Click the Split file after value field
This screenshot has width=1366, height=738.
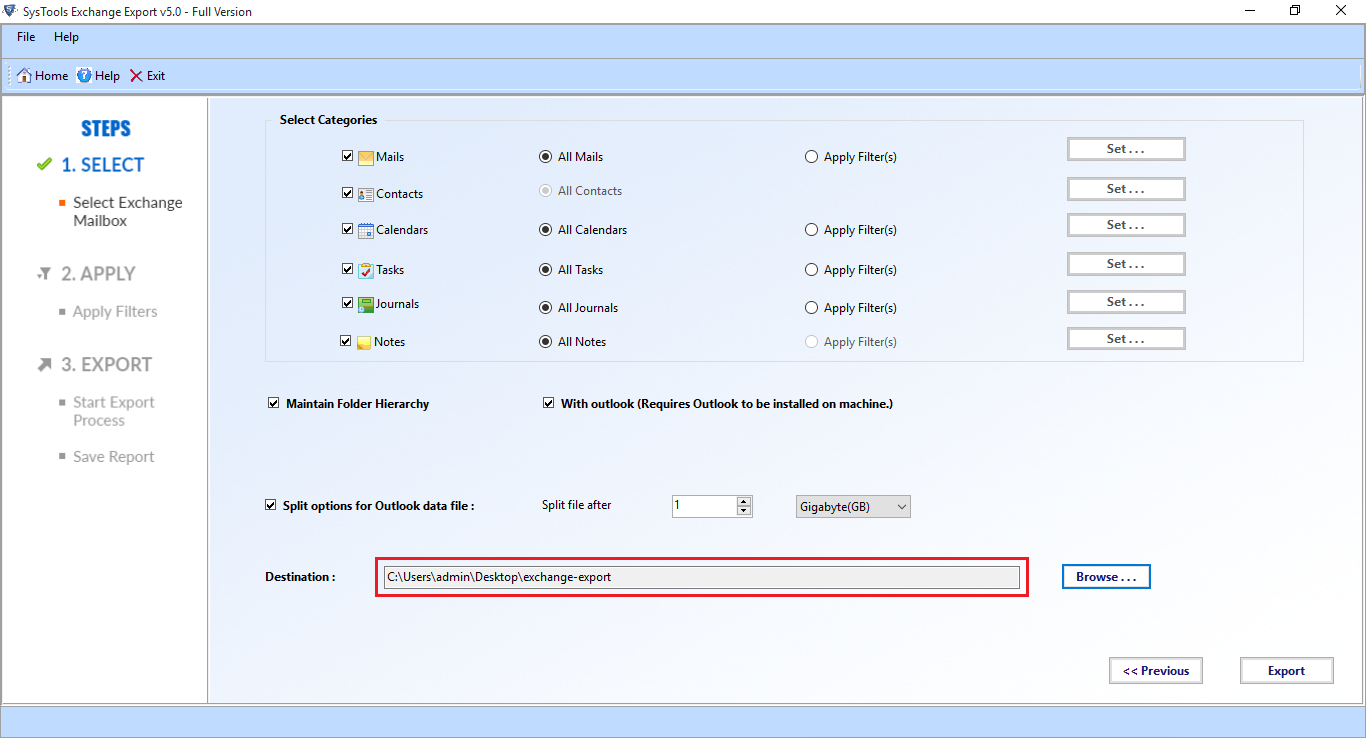(x=704, y=506)
